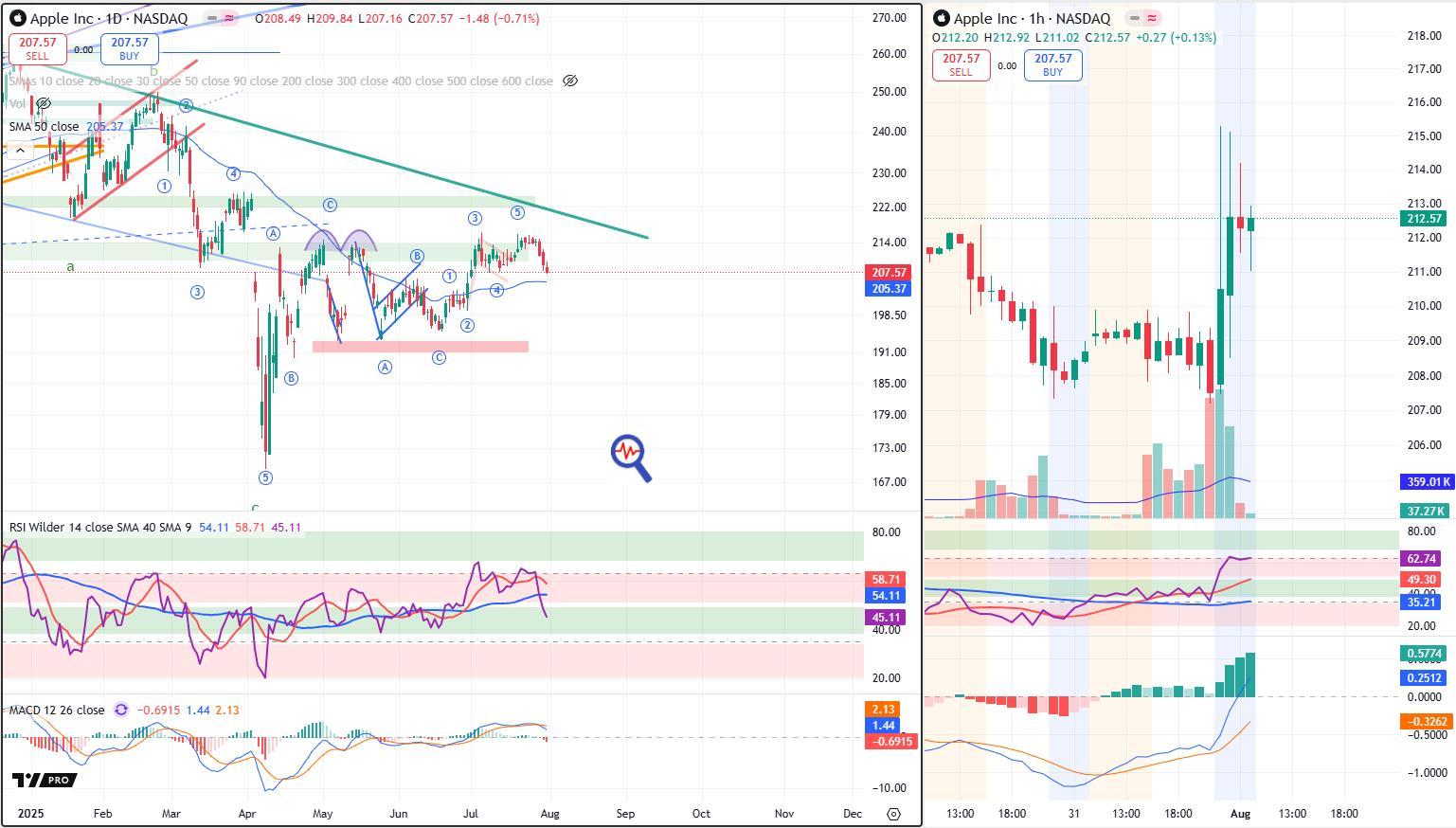Click the gray dash status icon on the 1h chart
Screen dimensions: 1456x828
point(1134,18)
